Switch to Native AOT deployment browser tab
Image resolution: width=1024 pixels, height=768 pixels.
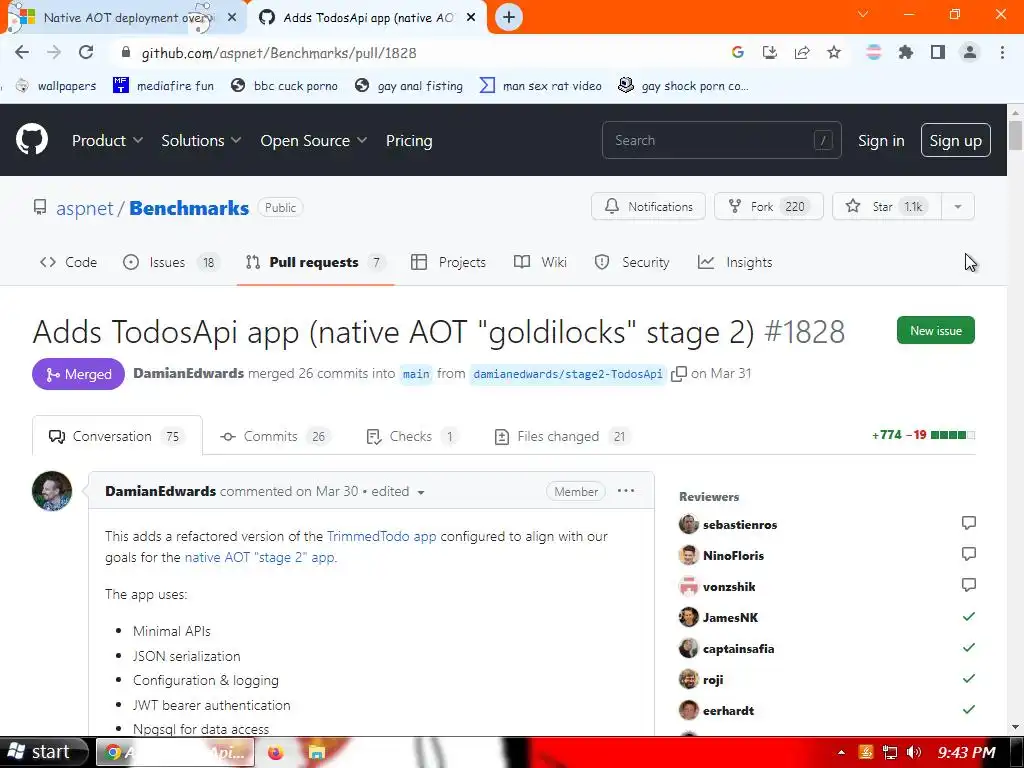coord(124,18)
